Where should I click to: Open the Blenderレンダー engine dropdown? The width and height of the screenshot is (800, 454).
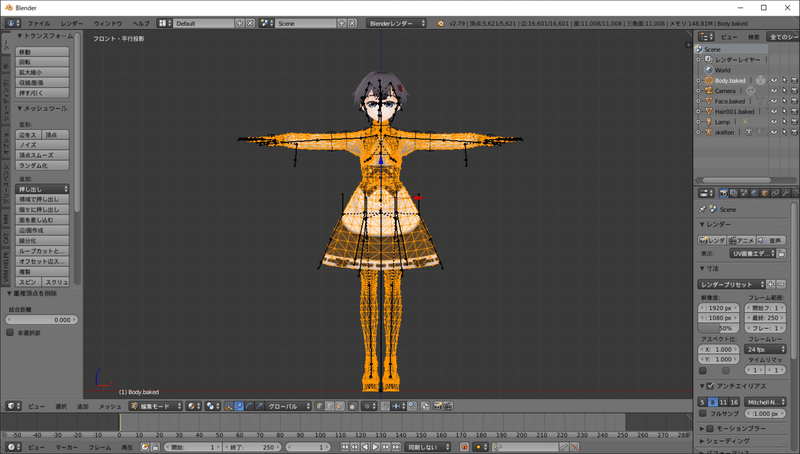pyautogui.click(x=397, y=22)
